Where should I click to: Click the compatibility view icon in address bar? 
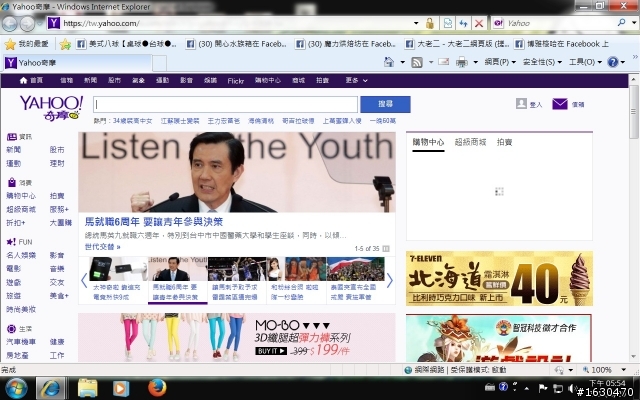pos(448,23)
